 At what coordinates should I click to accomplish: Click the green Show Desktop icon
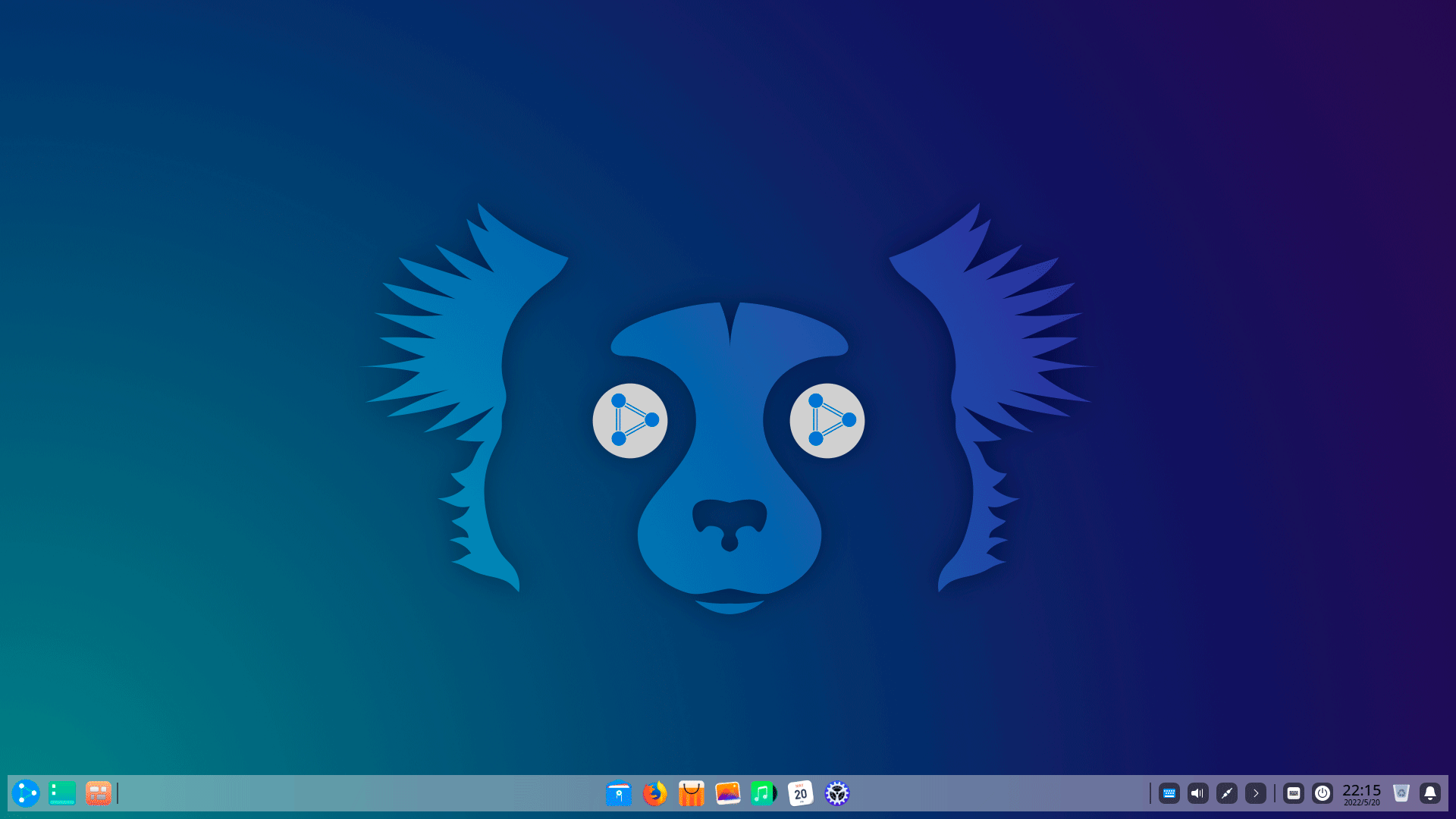coord(61,793)
